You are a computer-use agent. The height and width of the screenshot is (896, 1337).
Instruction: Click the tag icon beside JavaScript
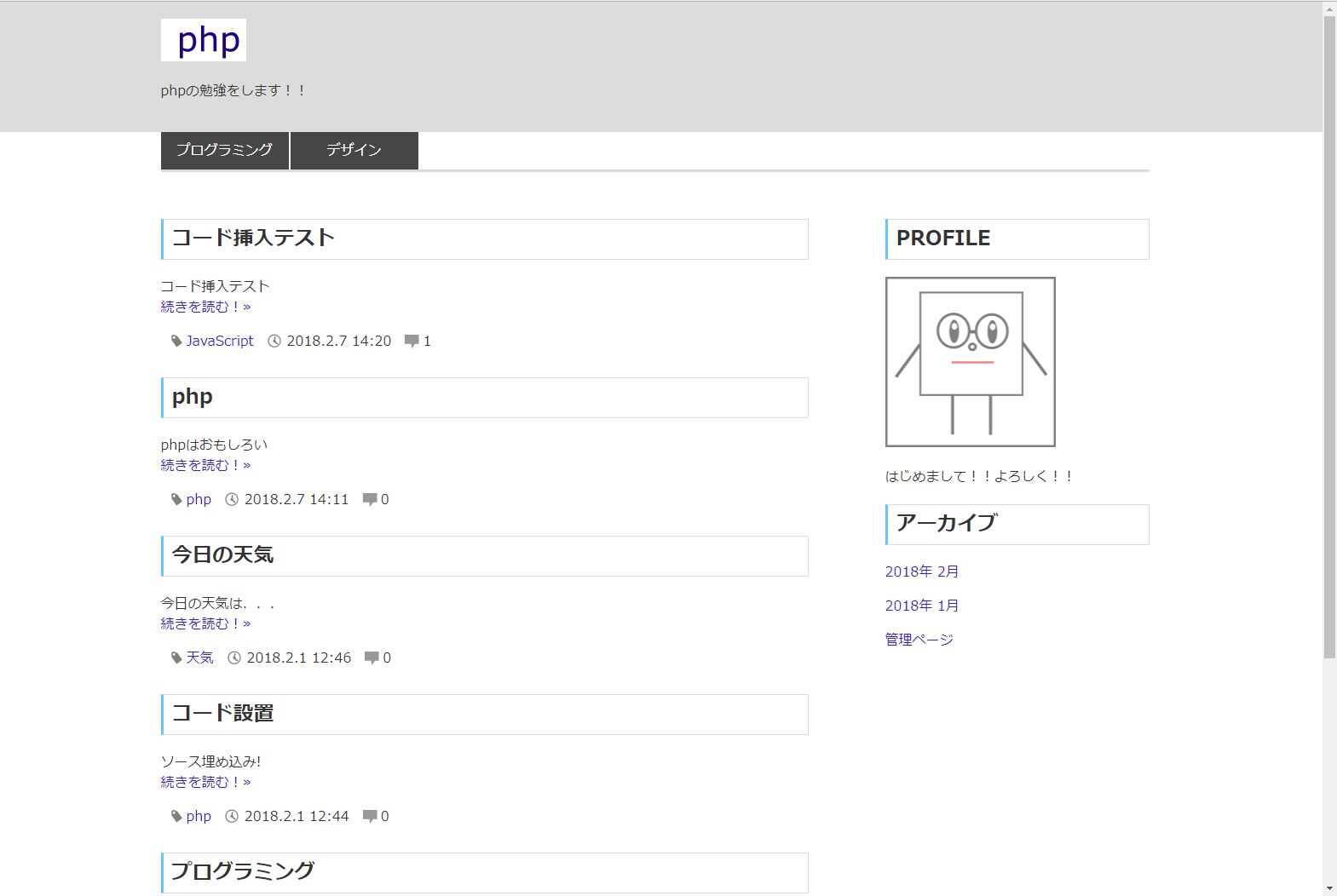pos(176,341)
